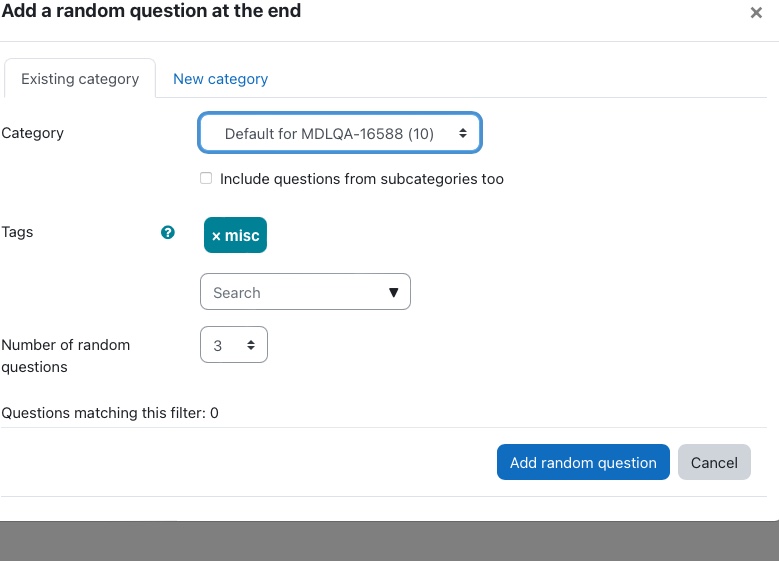
Task: Click the Add random question button
Action: coord(583,462)
